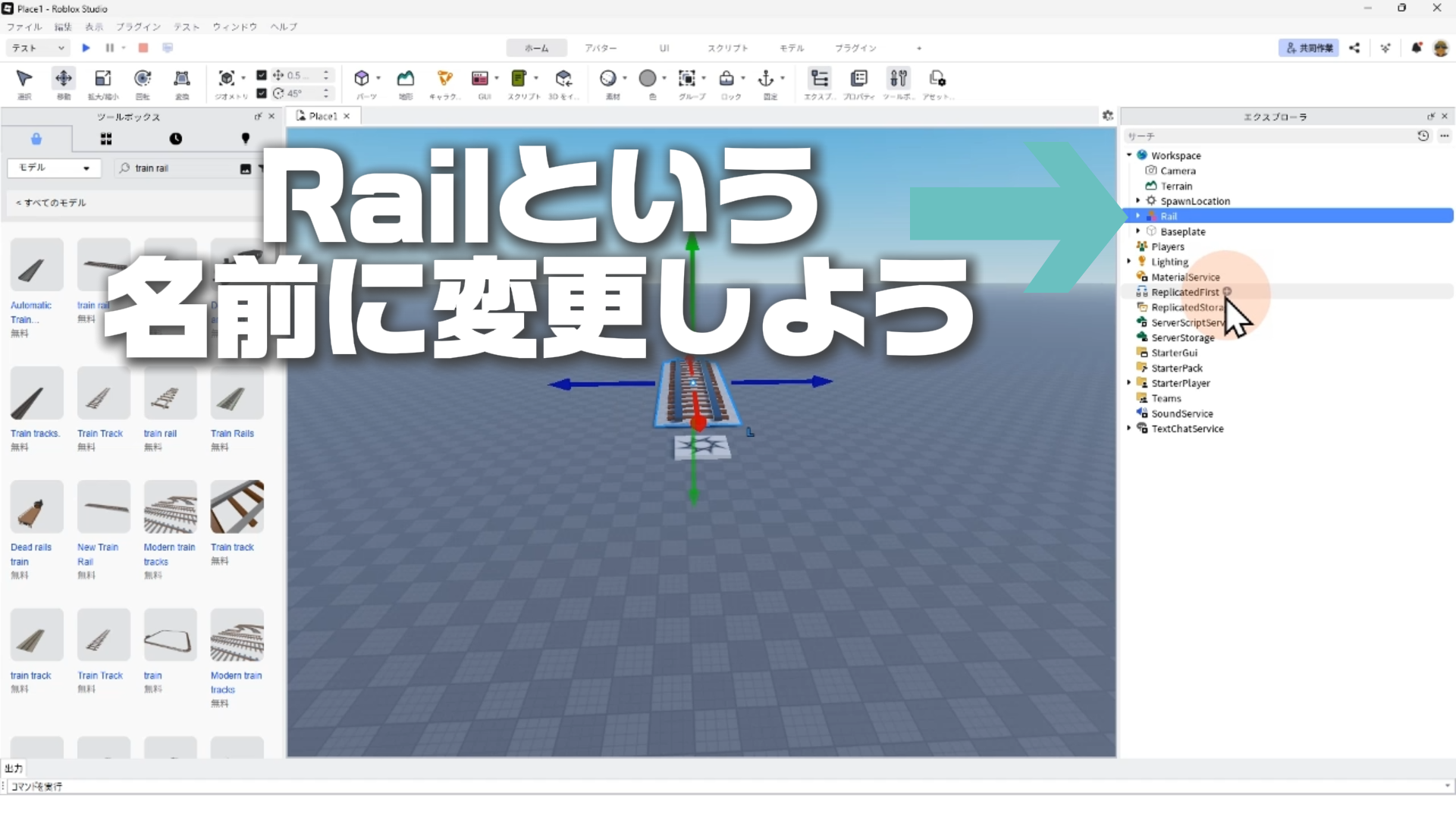The width and height of the screenshot is (1456, 819).
Task: Toggle the rotation snap 45° checkbox
Action: click(262, 93)
